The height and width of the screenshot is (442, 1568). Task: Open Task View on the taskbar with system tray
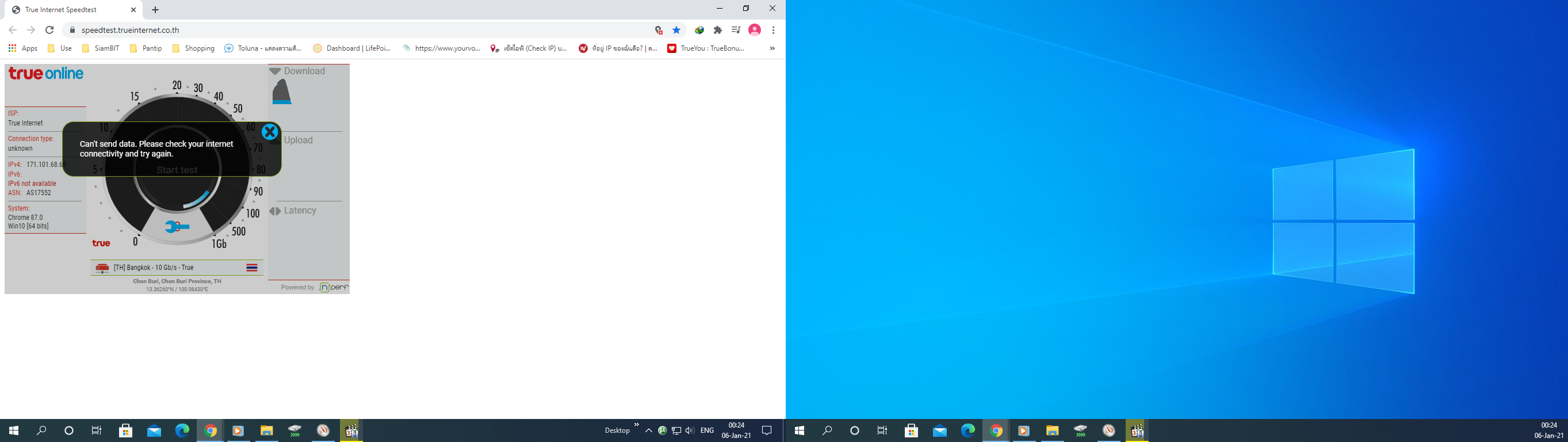coord(96,430)
